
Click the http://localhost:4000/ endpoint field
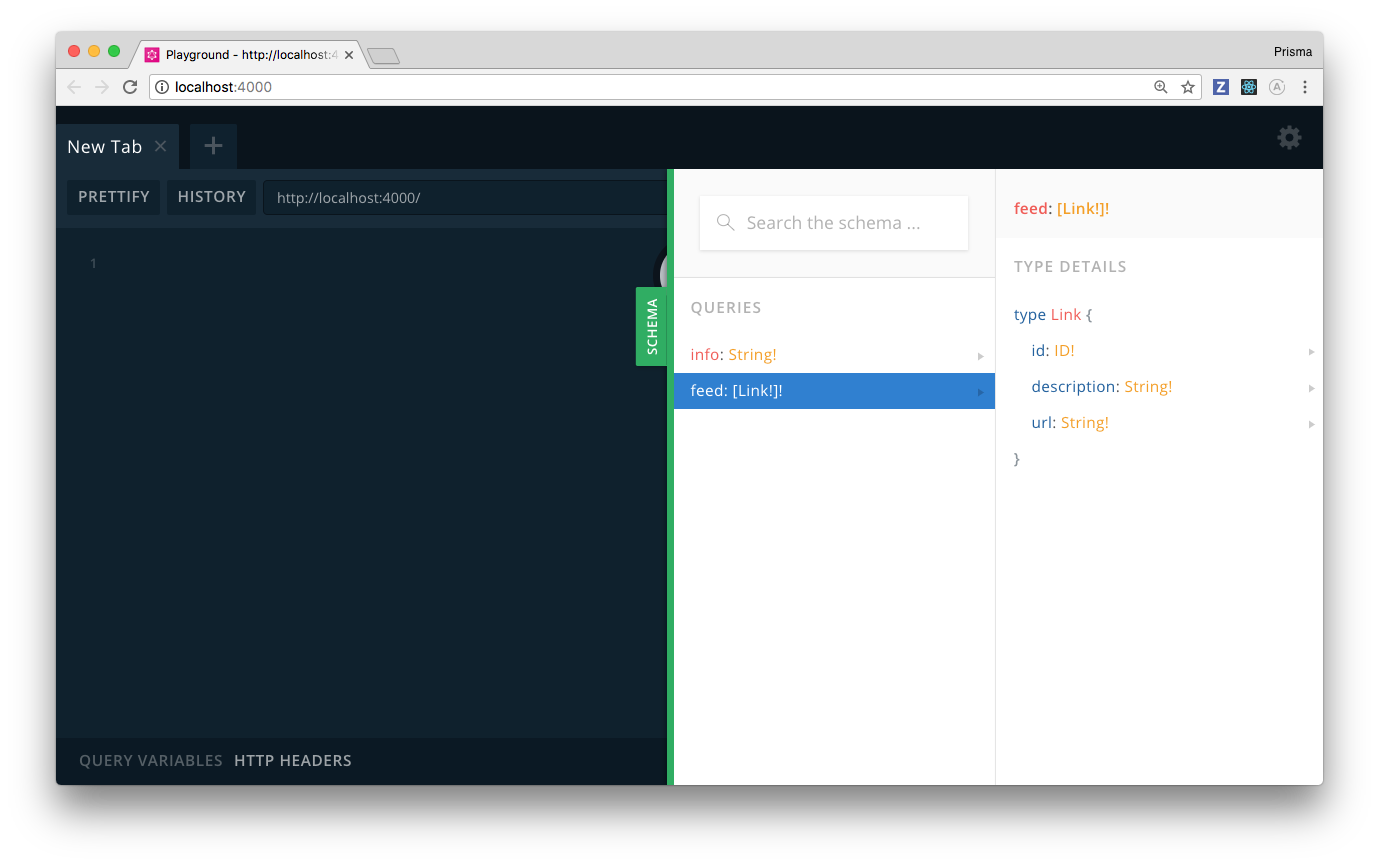tap(464, 198)
